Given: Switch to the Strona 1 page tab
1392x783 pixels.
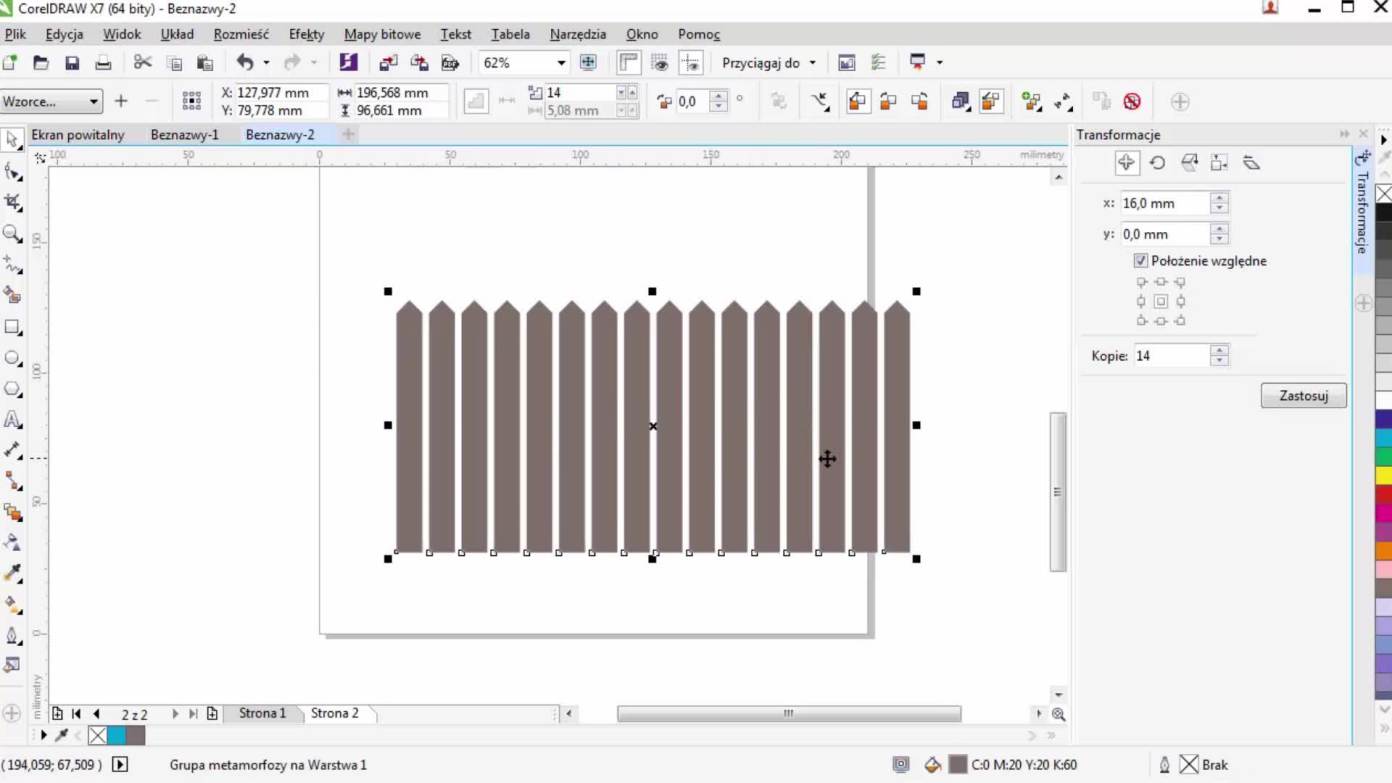Looking at the screenshot, I should (x=262, y=713).
